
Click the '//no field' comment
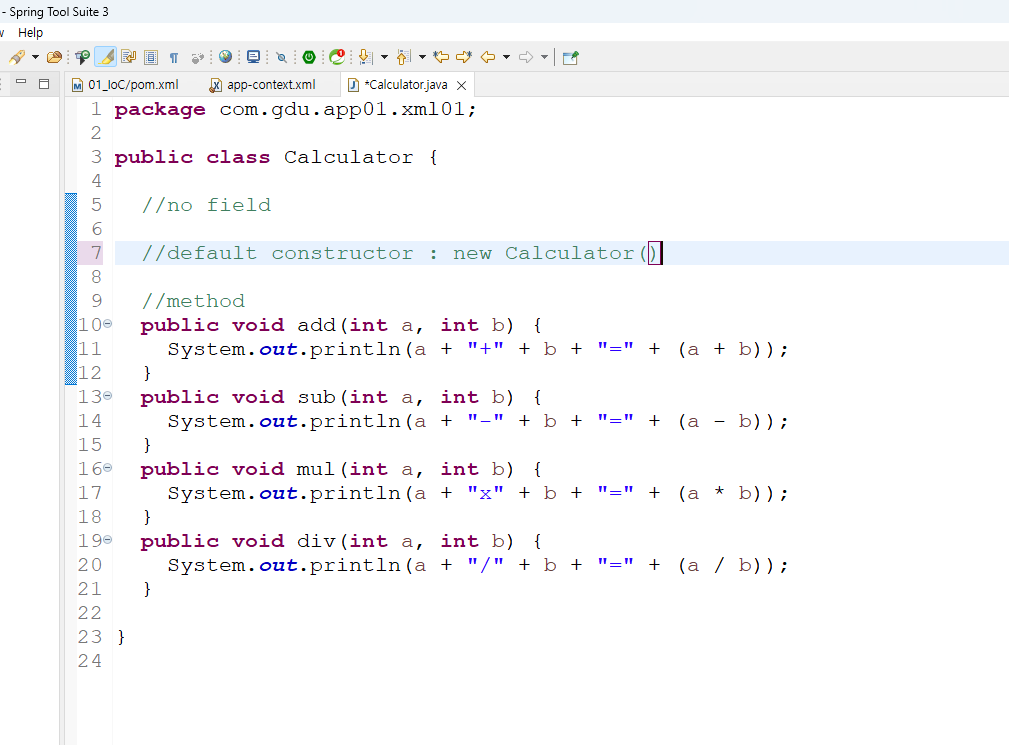pyautogui.click(x=206, y=205)
